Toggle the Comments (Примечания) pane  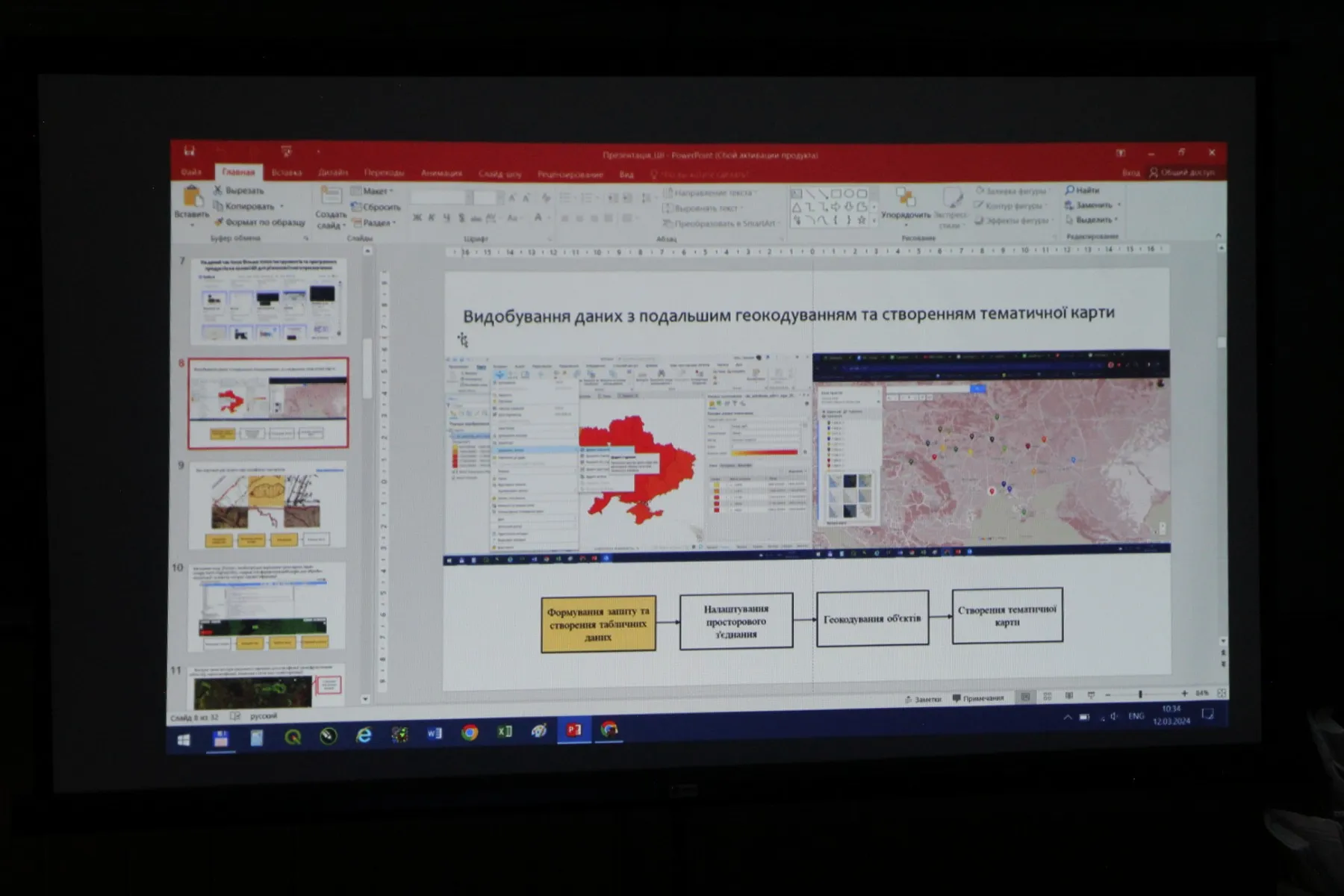(978, 698)
